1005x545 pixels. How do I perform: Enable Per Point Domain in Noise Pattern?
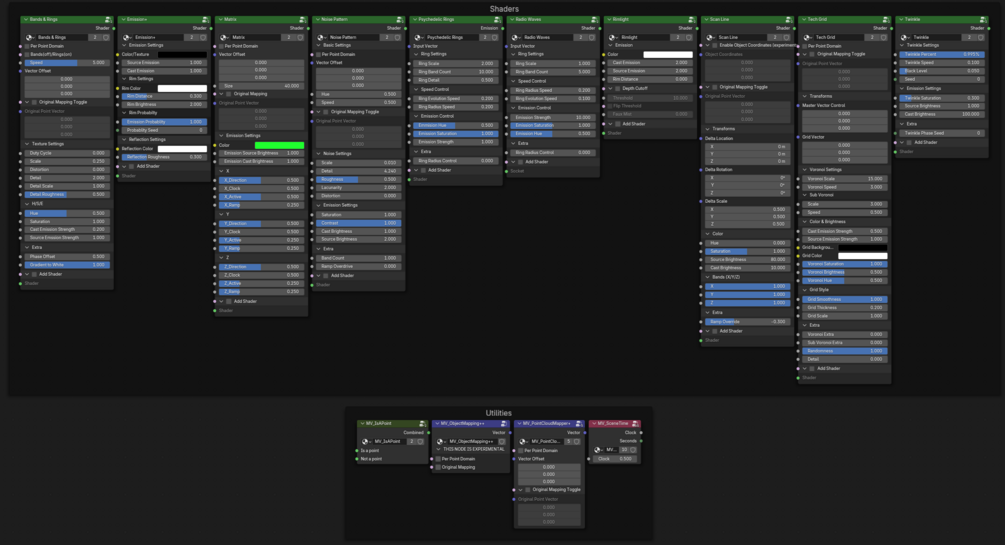(x=319, y=54)
